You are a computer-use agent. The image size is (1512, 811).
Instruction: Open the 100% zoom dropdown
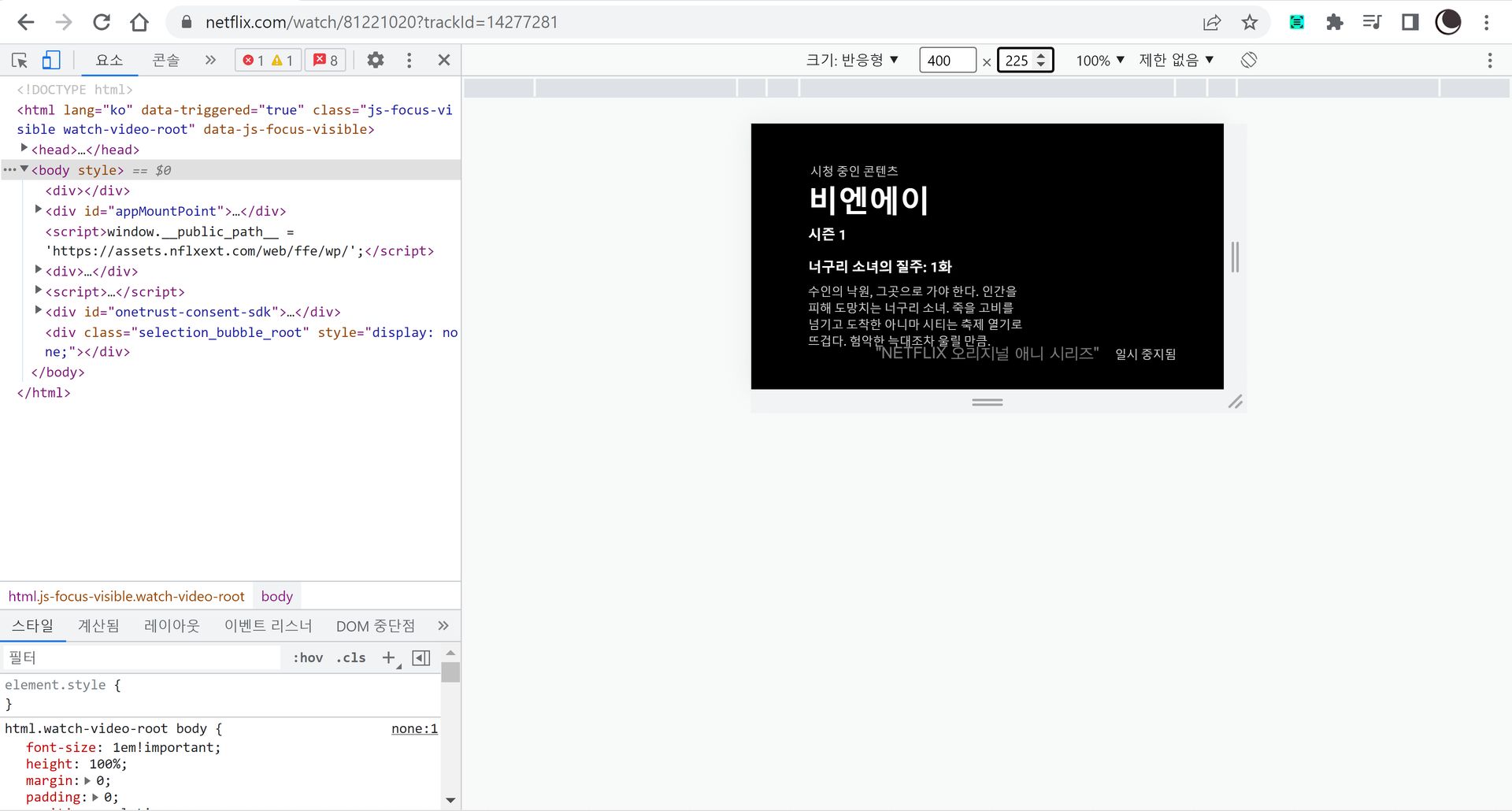click(1100, 60)
